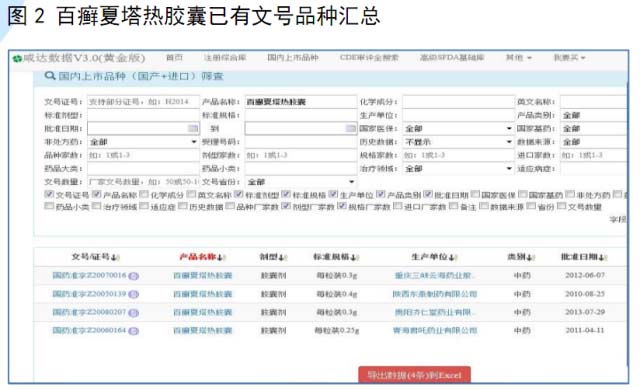Open license link 国药准字Z20070016
Image resolution: width=640 pixels, height=389 pixels.
[x=89, y=276]
